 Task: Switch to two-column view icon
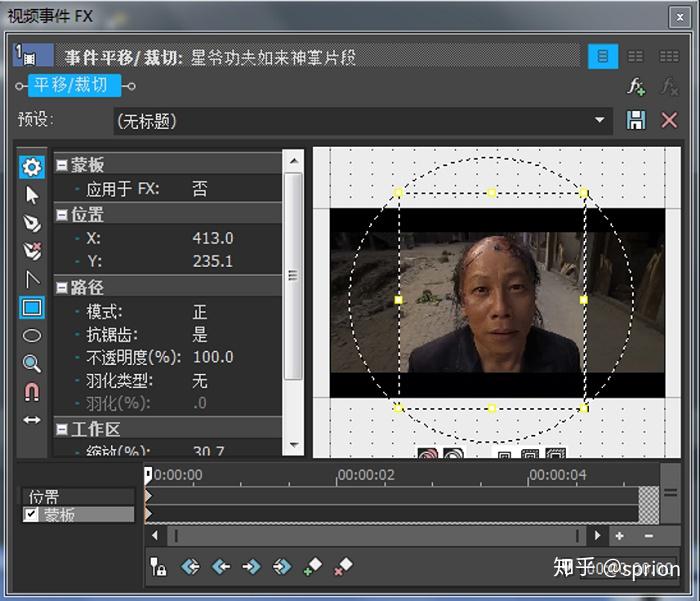[x=635, y=56]
